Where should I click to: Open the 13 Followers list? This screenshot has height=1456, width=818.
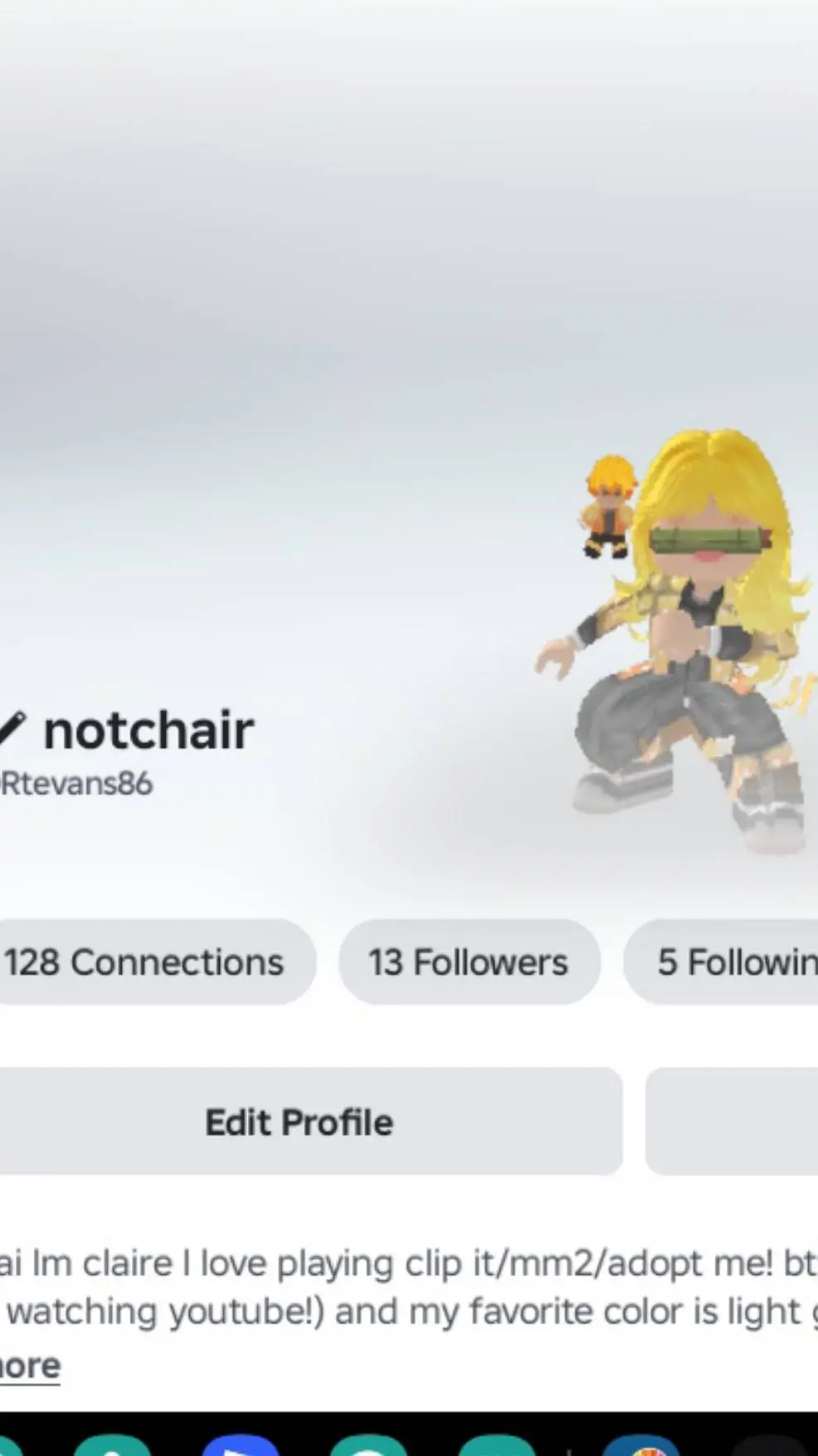(469, 962)
